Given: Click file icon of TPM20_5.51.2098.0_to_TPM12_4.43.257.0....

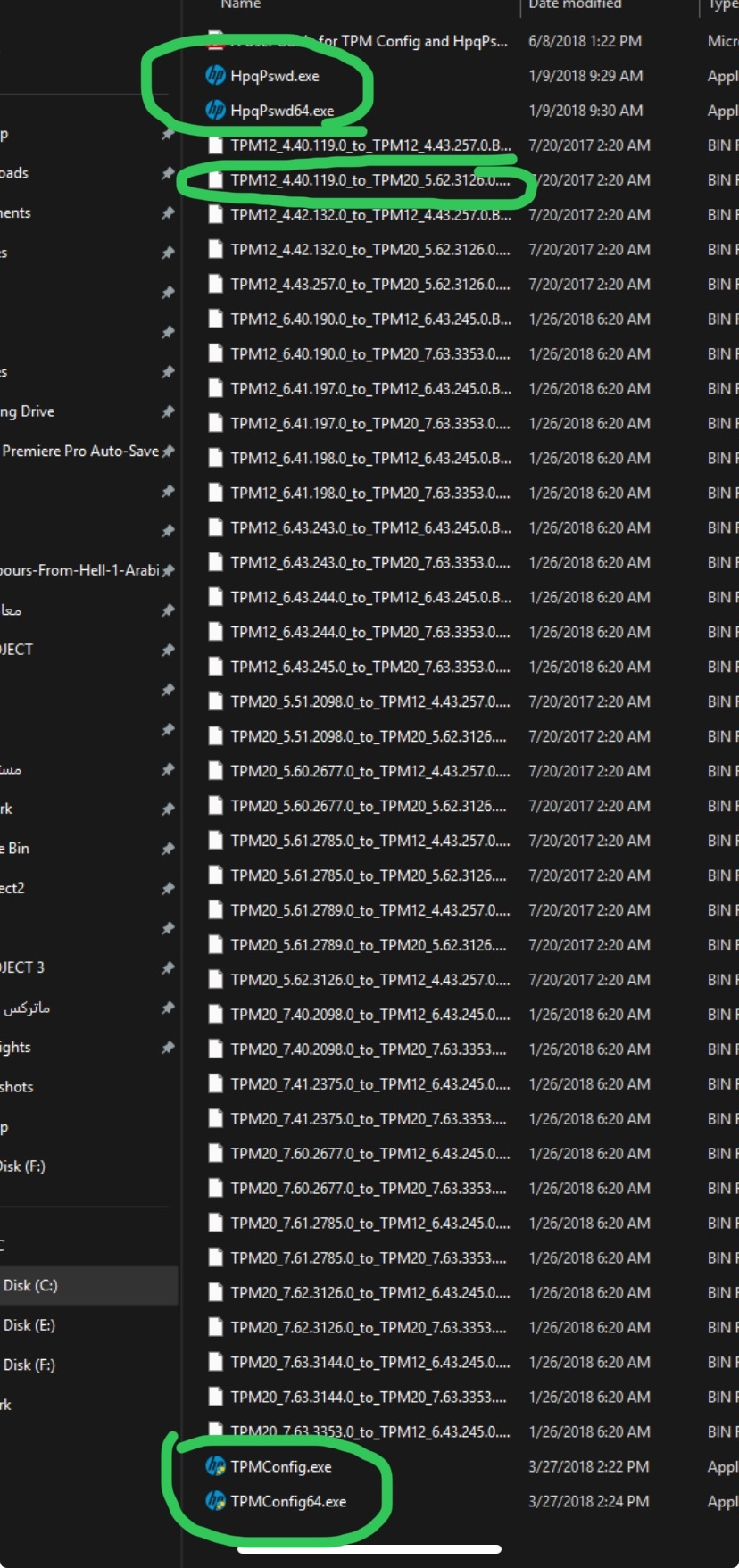Looking at the screenshot, I should point(215,701).
